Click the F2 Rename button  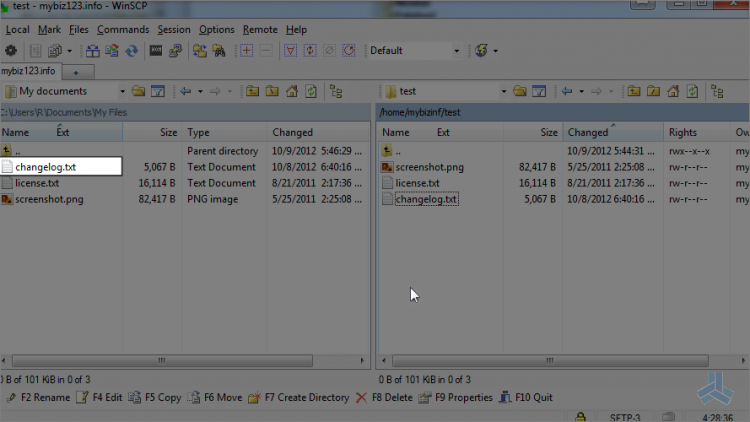tap(39, 398)
